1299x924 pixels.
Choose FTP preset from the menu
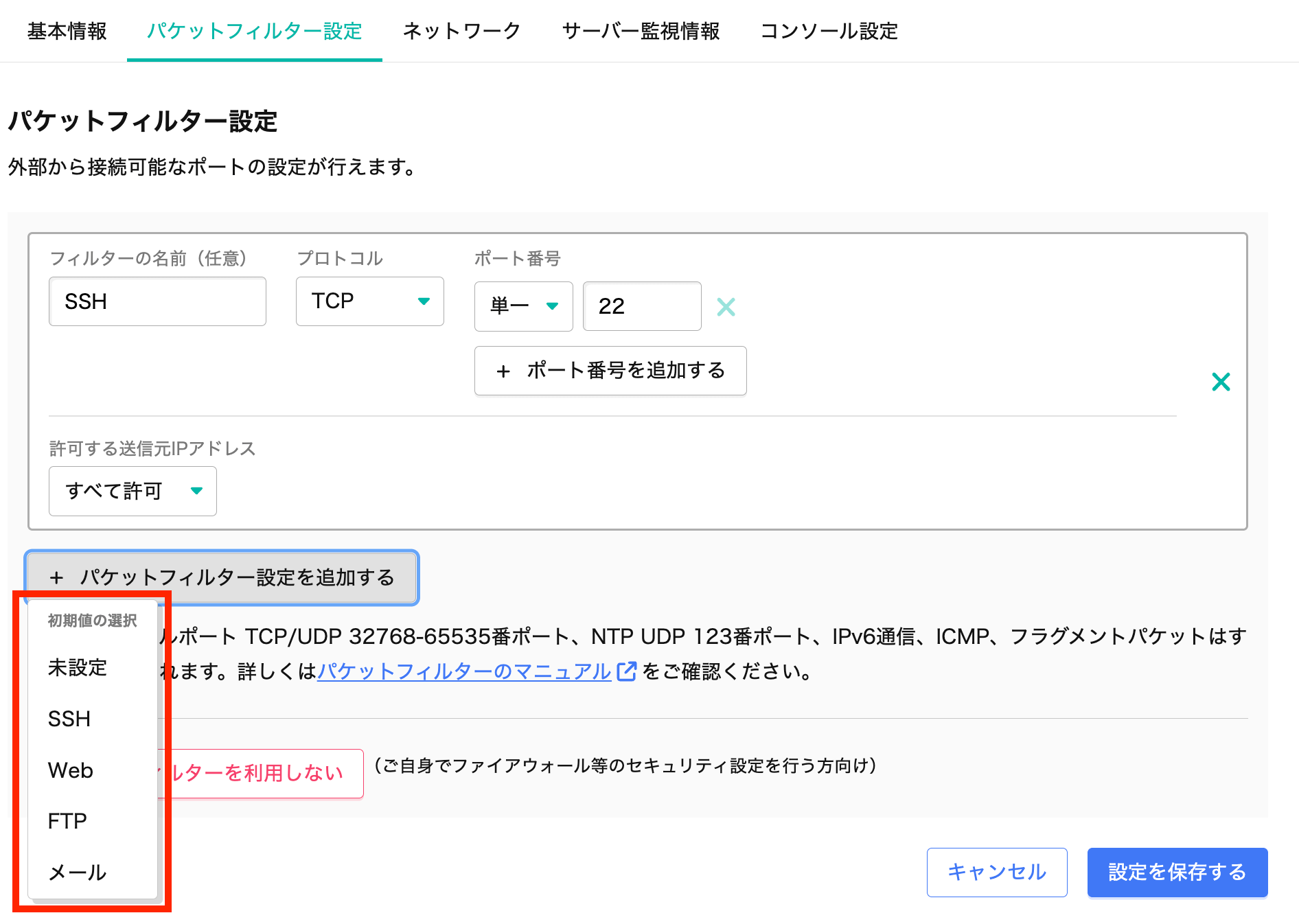67,821
